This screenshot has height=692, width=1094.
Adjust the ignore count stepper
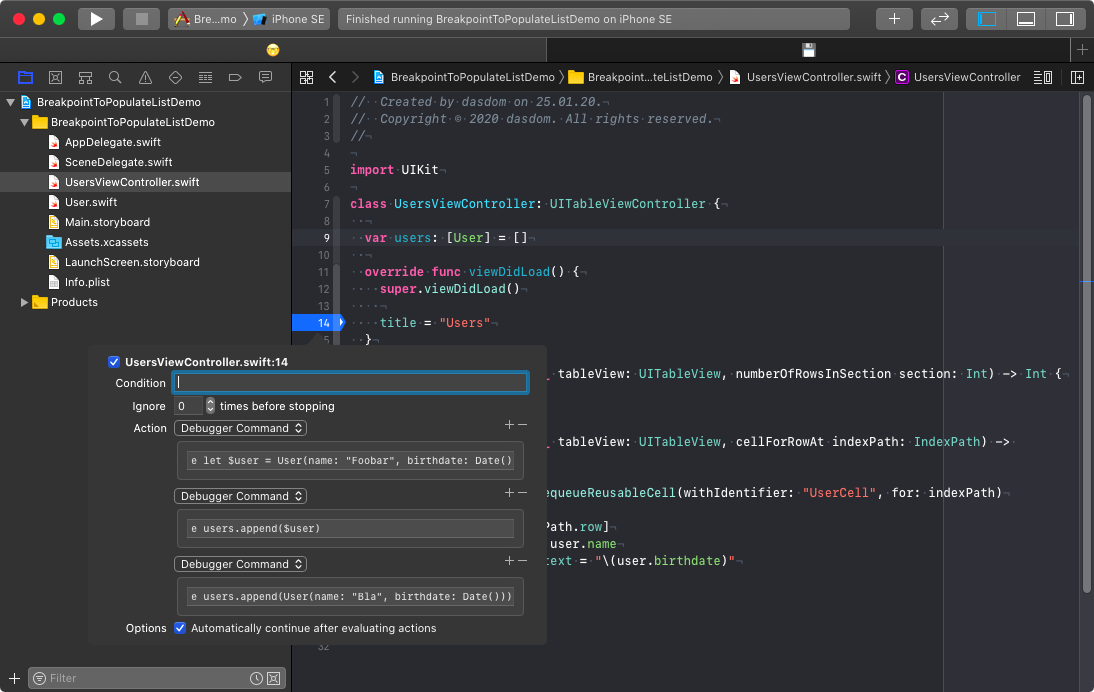210,406
